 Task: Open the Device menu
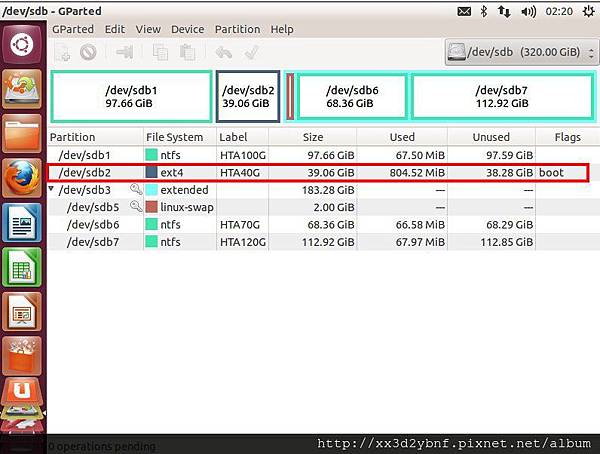(188, 29)
